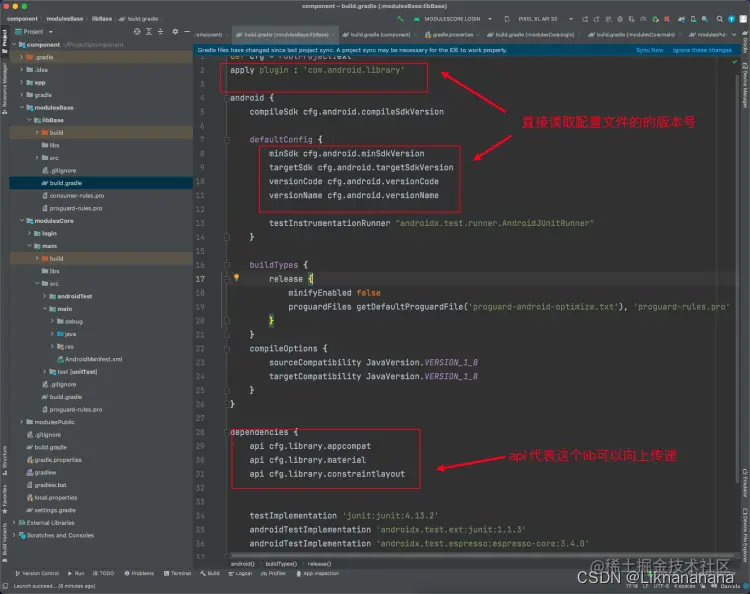Screen dimensions: 750x594
Task: Expand the login module folder
Action: coord(29,233)
